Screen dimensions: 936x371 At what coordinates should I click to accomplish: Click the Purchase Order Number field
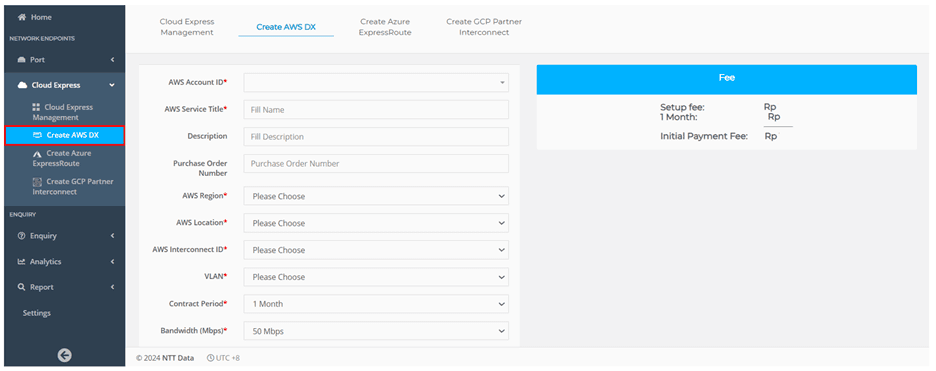376,163
